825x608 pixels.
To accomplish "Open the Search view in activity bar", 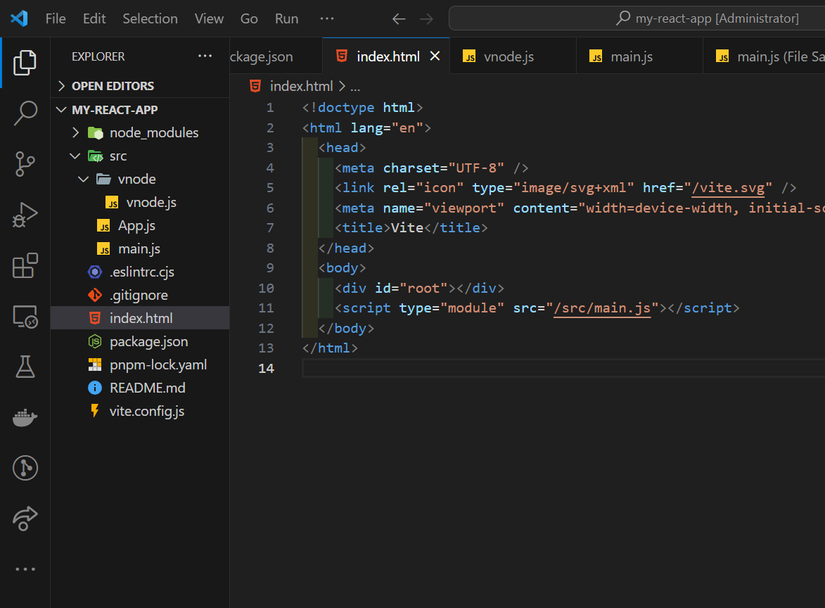I will point(25,114).
